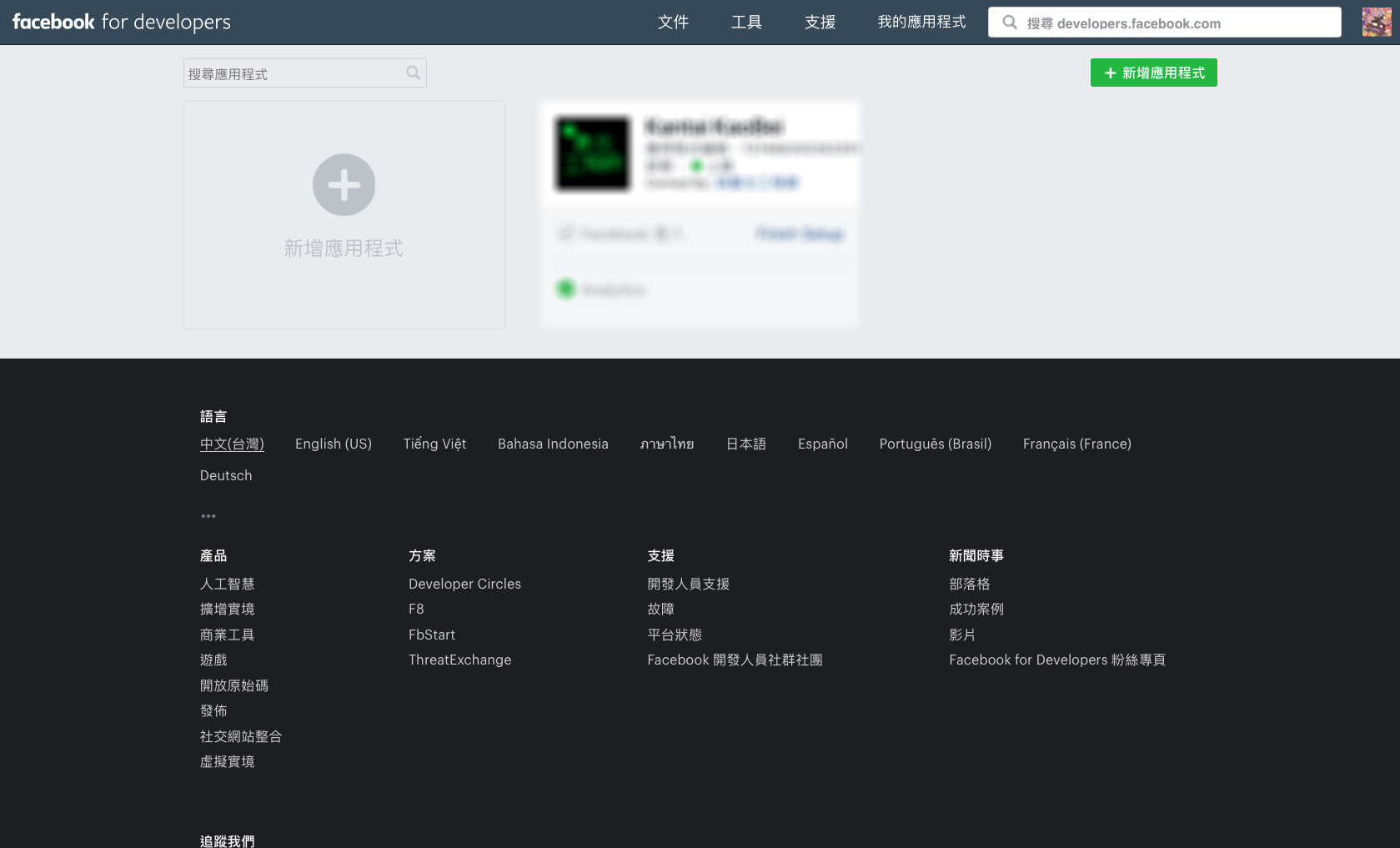1400x848 pixels.
Task: Expand more languages with the ellipsis
Action: point(208,516)
